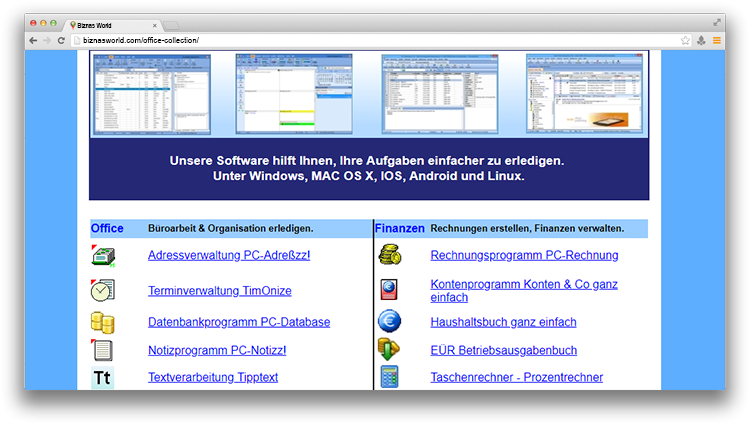
Task: Click the first software screenshot thumbnail
Action: click(x=151, y=94)
